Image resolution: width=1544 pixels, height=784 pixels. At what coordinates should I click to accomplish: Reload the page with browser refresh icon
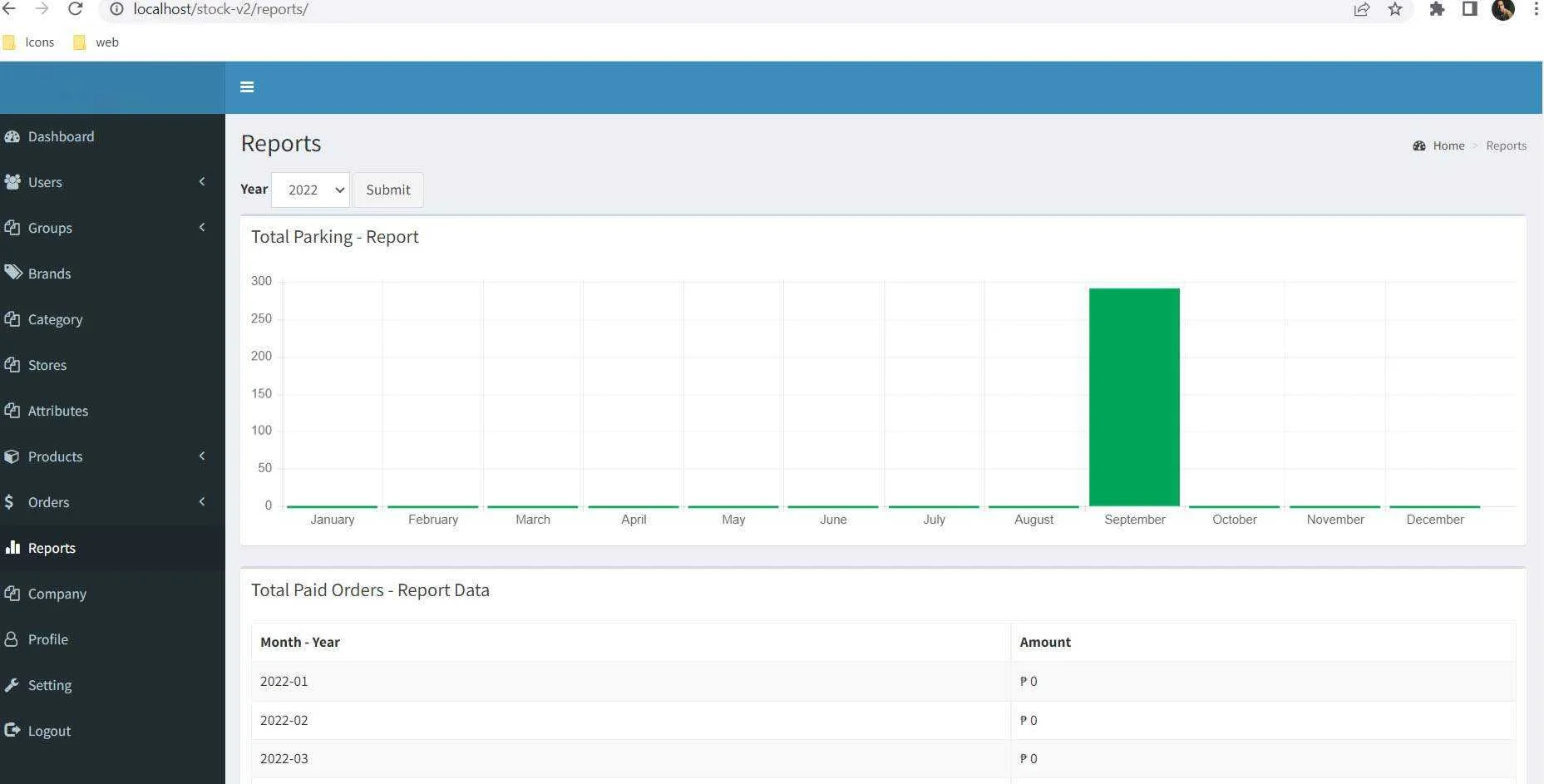tap(75, 9)
